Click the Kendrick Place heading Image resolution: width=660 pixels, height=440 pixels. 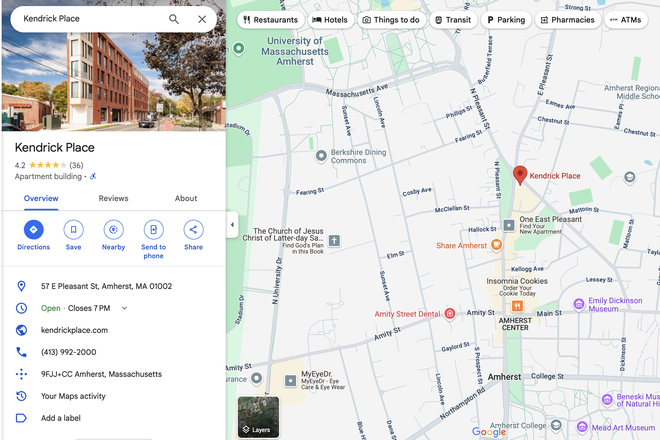point(55,148)
